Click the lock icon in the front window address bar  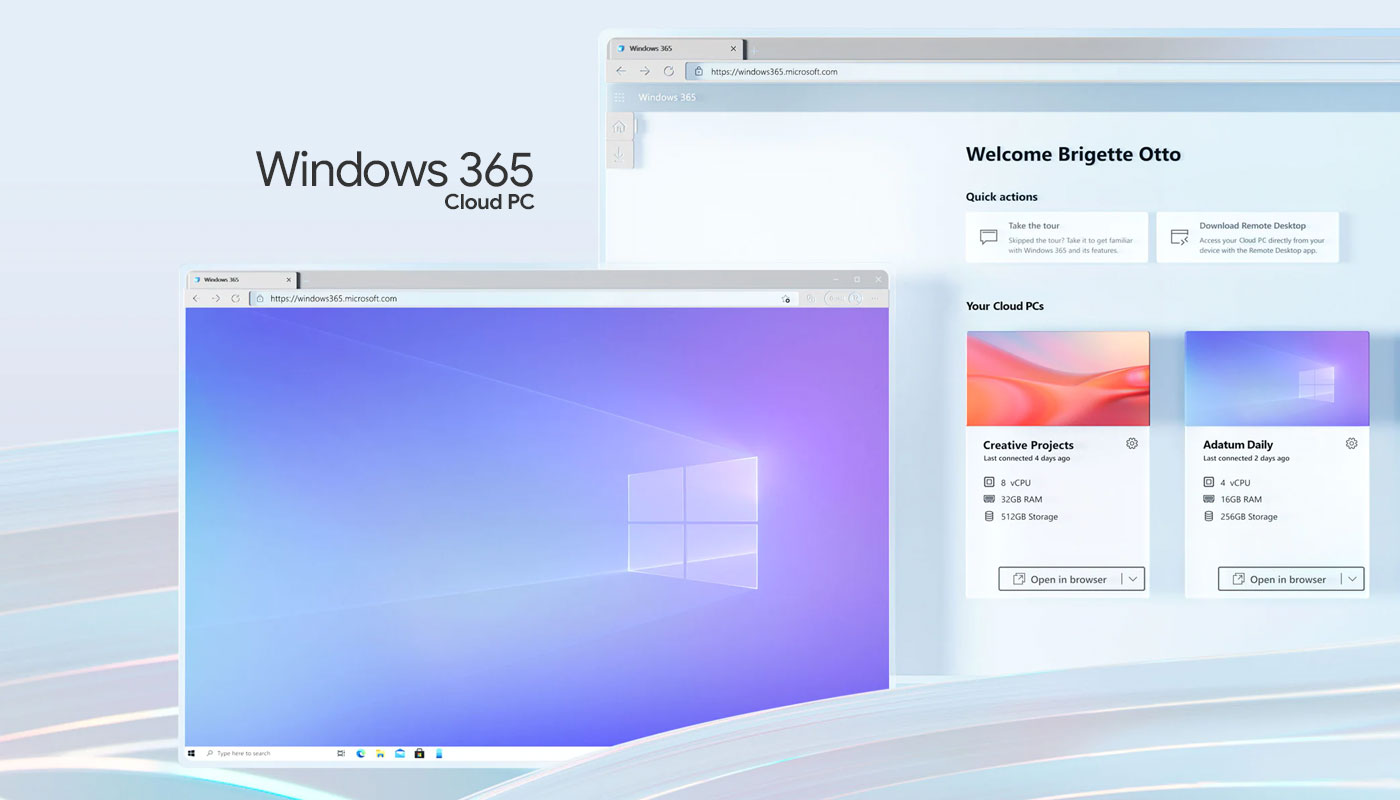click(x=260, y=298)
